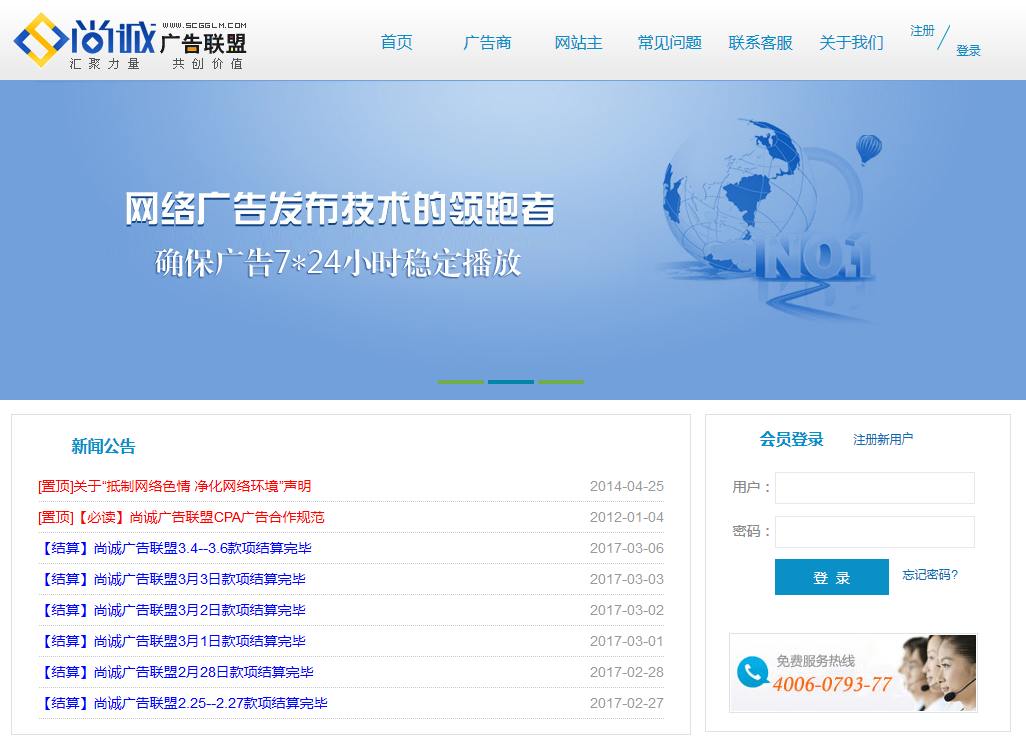Select the third green carousel indicator
1026x744 pixels.
click(x=561, y=381)
